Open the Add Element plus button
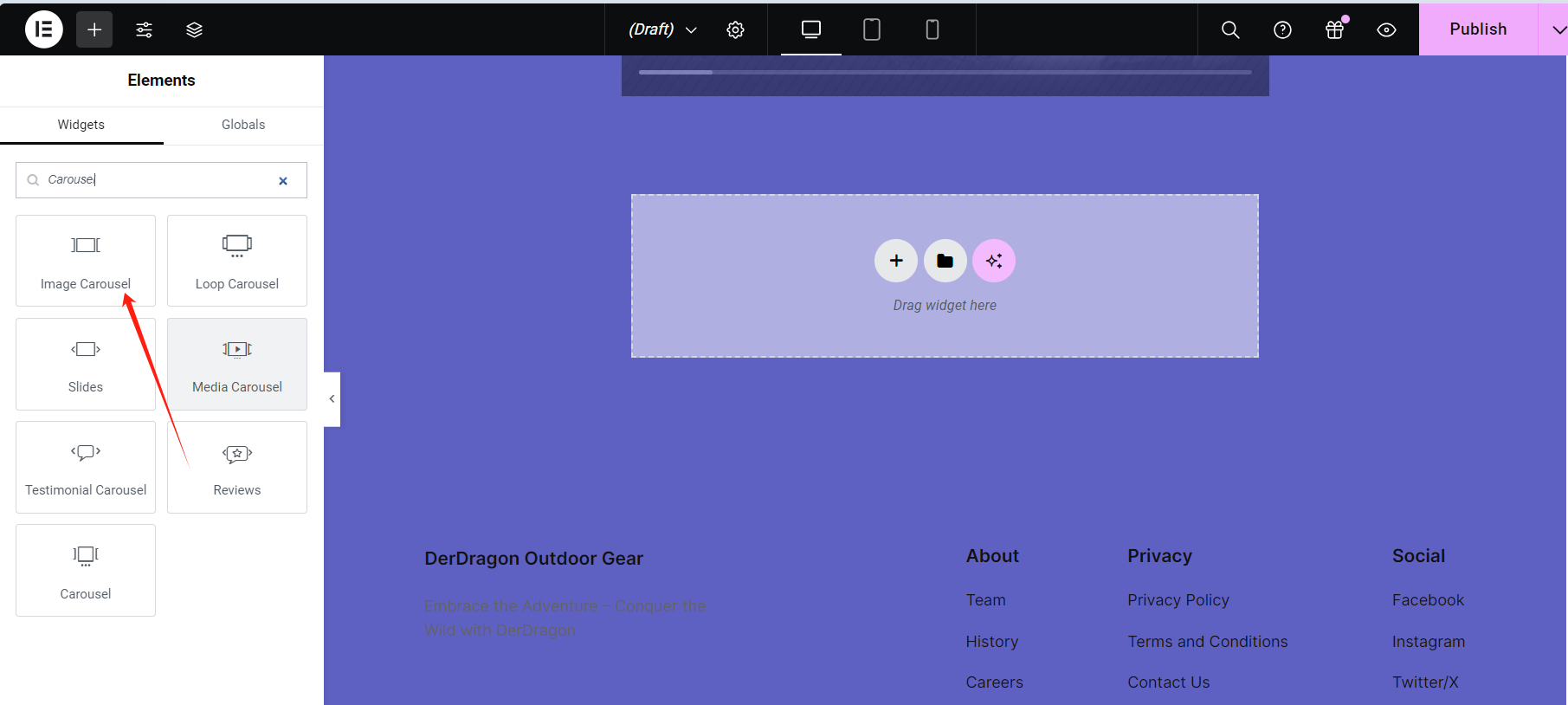 94,29
